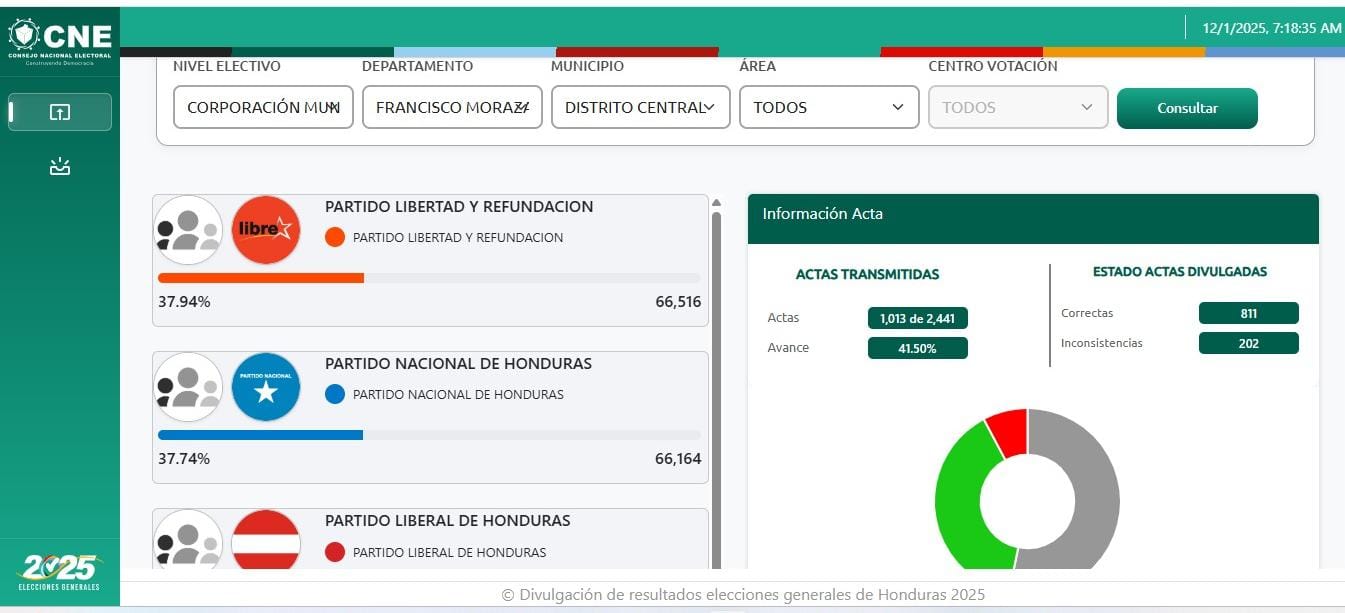Click the orange Libre legend color dot
The image size is (1345, 613).
[335, 238]
